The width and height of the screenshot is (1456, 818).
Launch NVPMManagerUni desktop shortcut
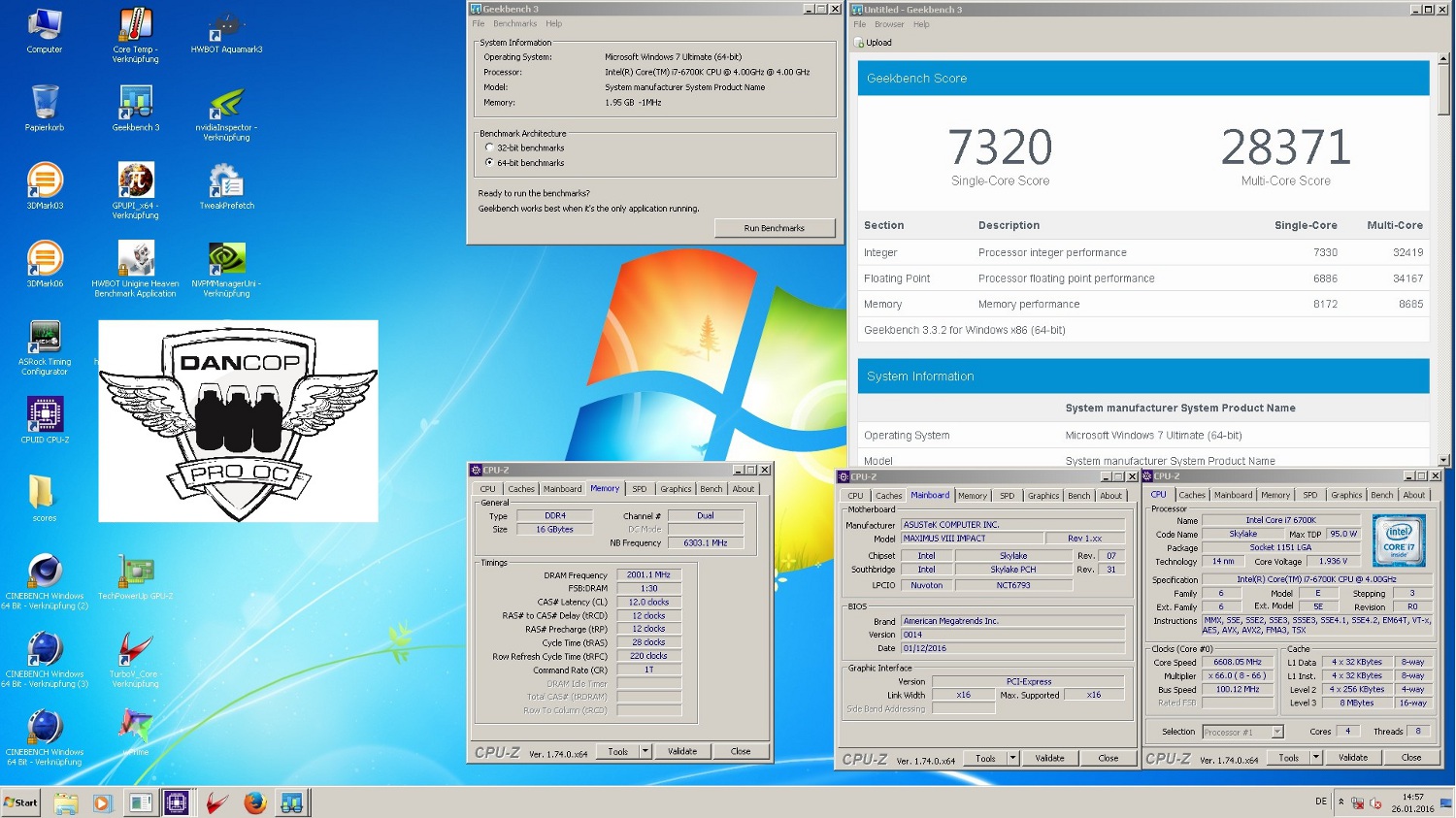(x=226, y=269)
